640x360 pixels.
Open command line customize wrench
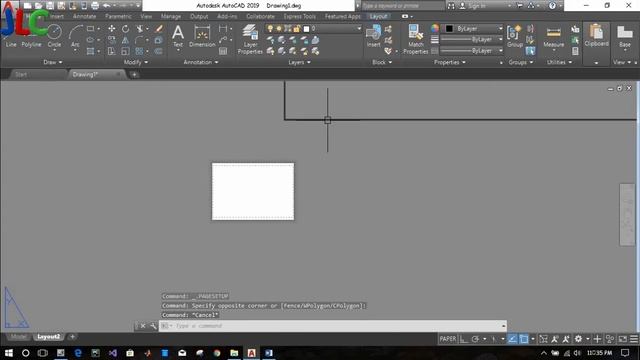[153, 326]
